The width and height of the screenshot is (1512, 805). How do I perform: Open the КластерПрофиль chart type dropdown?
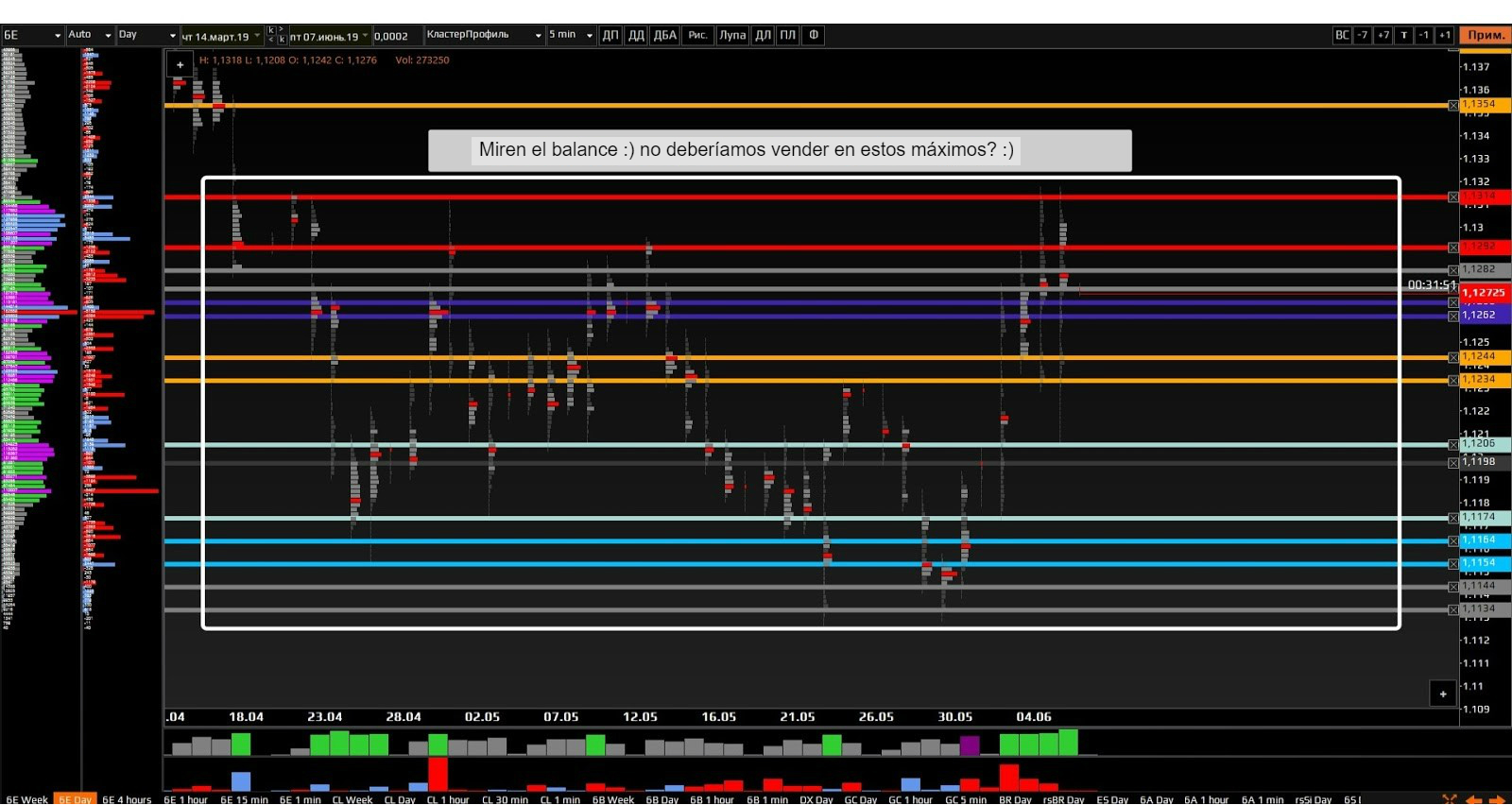click(484, 35)
